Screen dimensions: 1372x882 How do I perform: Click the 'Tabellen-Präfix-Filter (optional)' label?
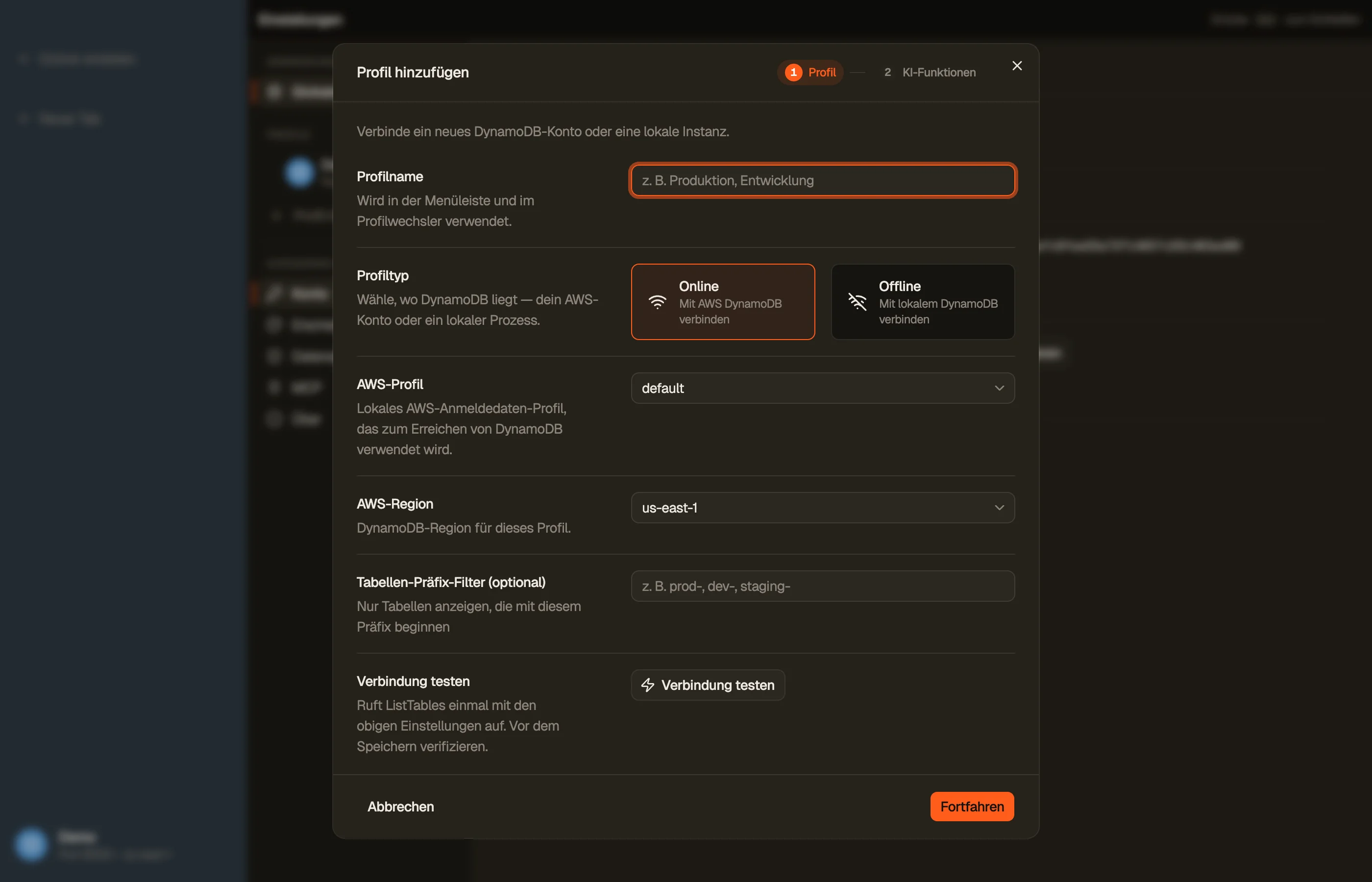pyautogui.click(x=451, y=583)
